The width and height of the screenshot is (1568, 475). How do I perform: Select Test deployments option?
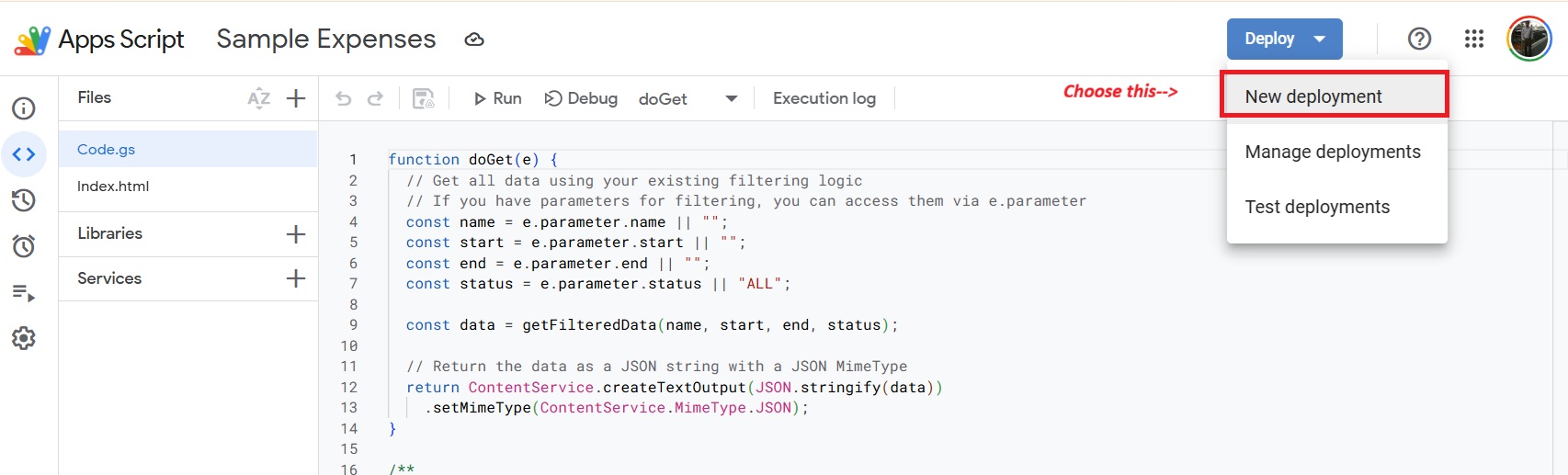(1317, 207)
